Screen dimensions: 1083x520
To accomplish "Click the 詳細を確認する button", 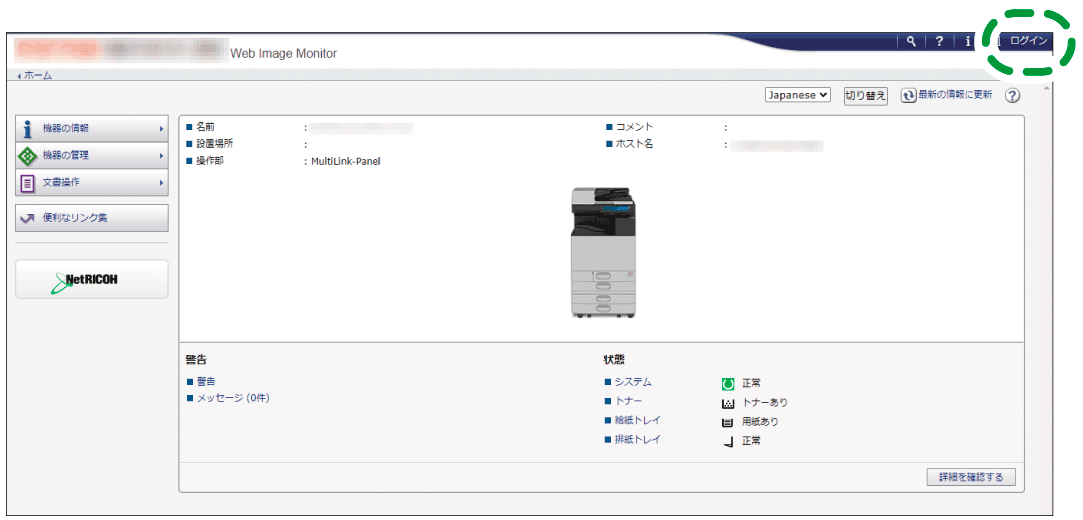I will 970,477.
